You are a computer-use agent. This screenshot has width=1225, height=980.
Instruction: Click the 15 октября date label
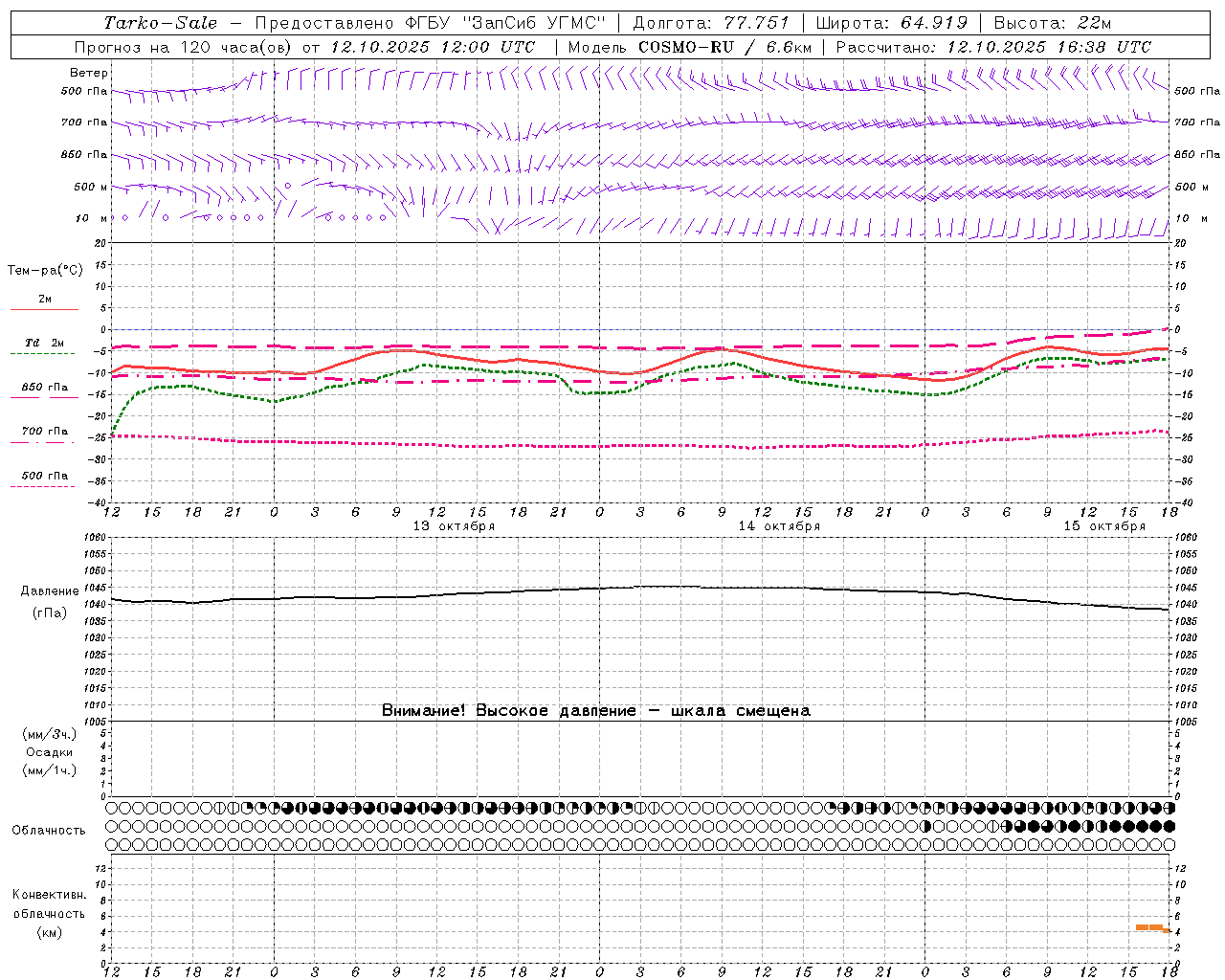click(1104, 526)
